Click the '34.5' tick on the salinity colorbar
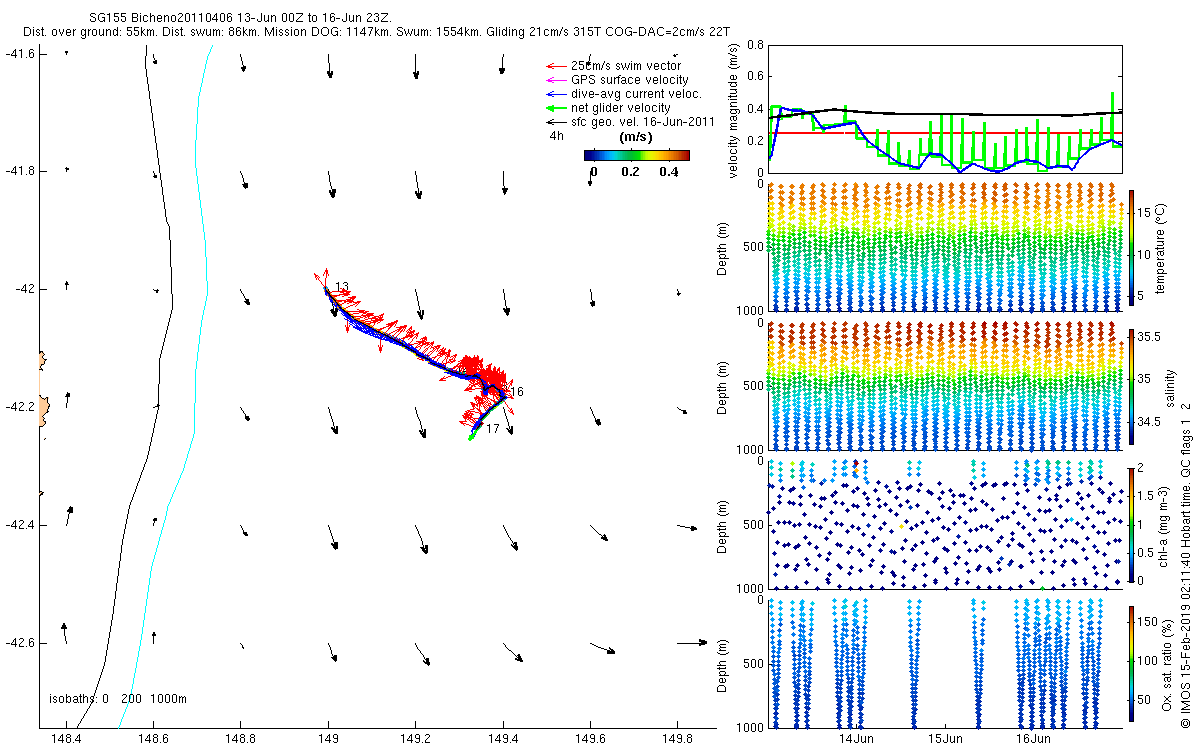 (x=1149, y=423)
